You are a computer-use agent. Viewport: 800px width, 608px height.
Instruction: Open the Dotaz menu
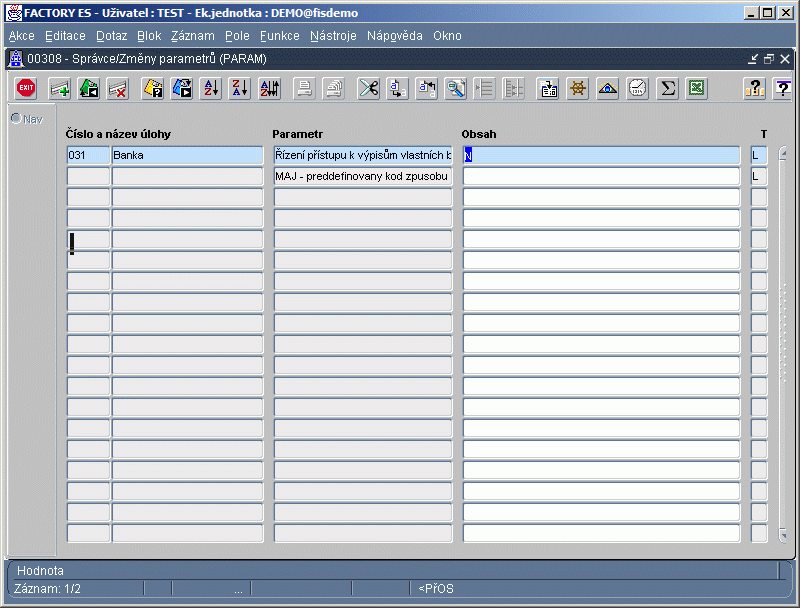click(111, 36)
